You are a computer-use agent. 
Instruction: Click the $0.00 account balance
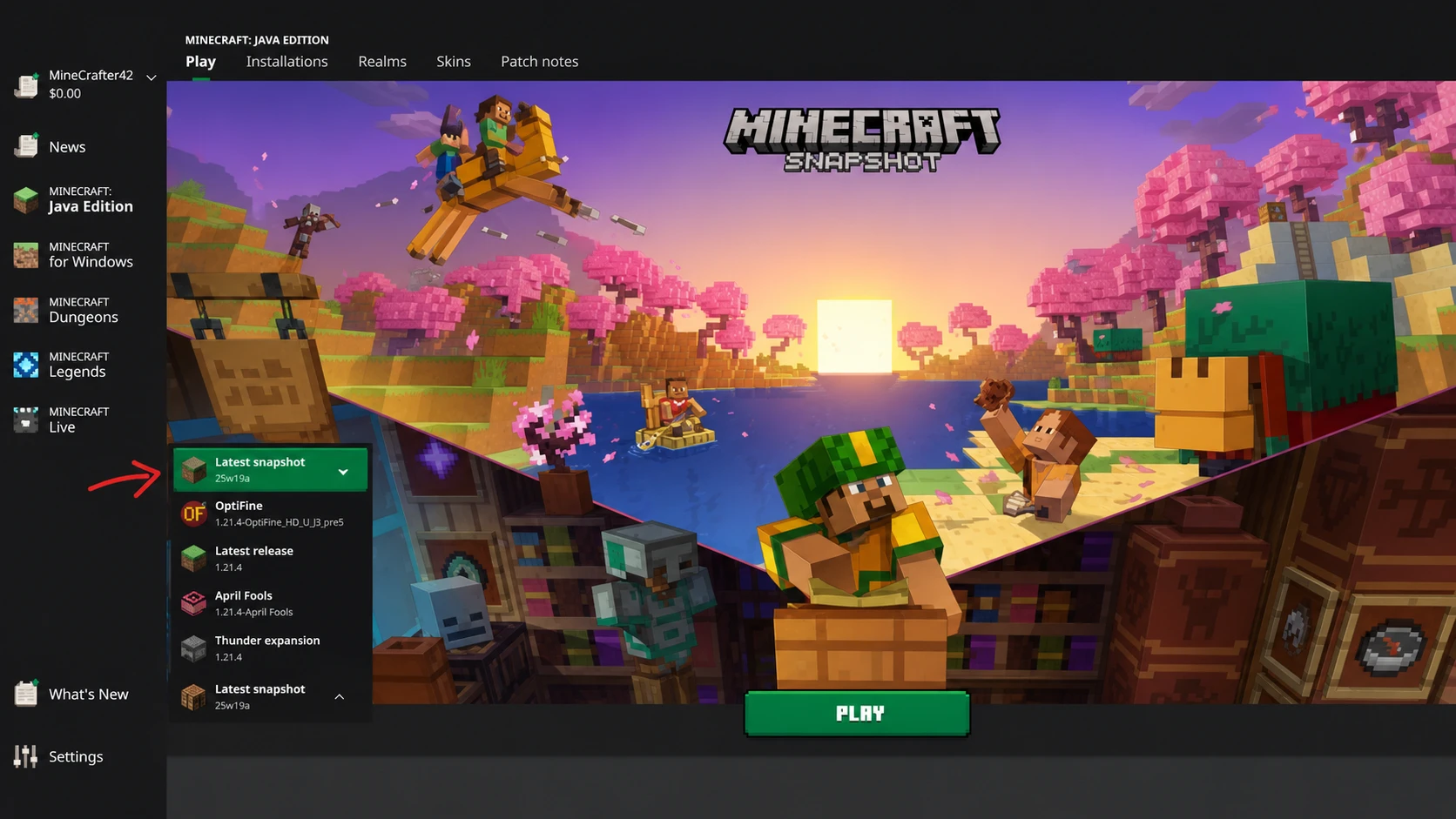point(64,94)
